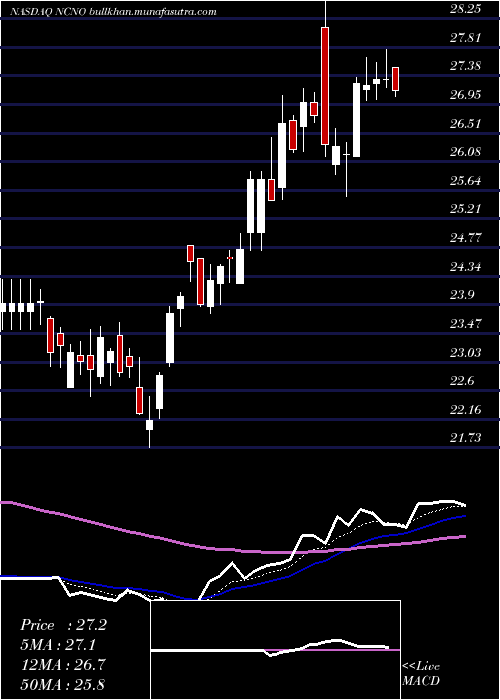Click the Price : 27.2 readout
500x700 pixels.
pos(63,625)
